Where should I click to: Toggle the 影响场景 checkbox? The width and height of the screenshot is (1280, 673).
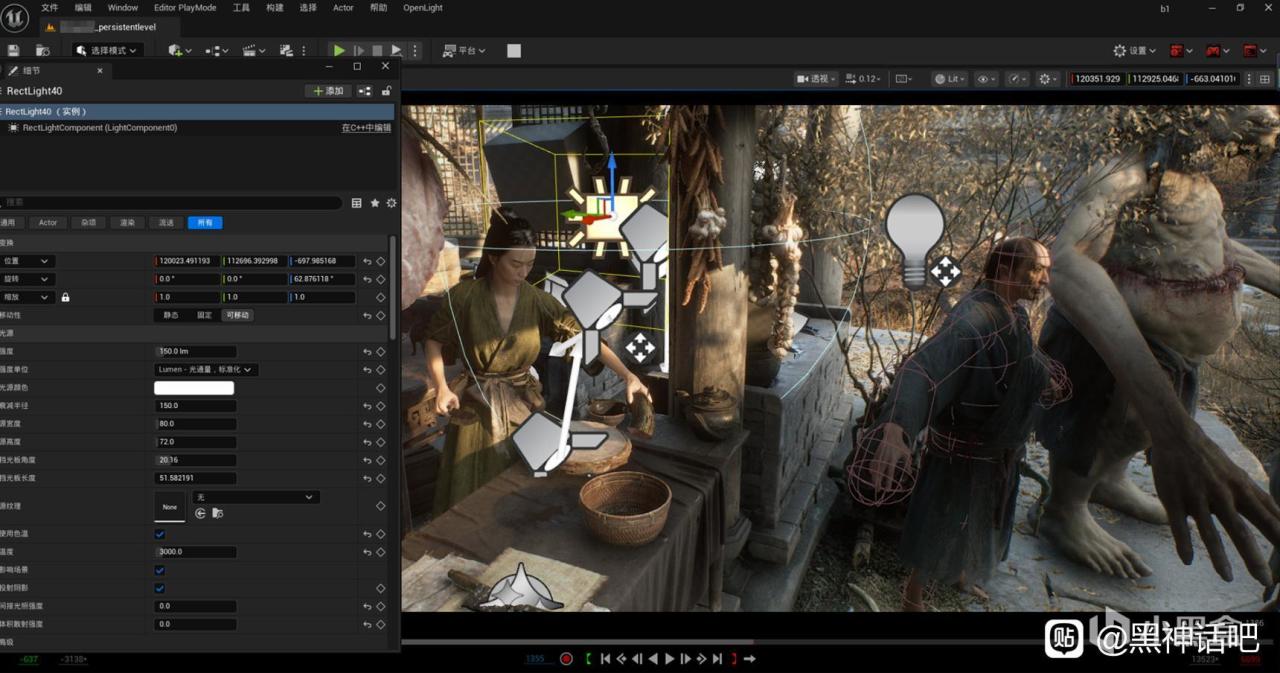click(x=159, y=570)
